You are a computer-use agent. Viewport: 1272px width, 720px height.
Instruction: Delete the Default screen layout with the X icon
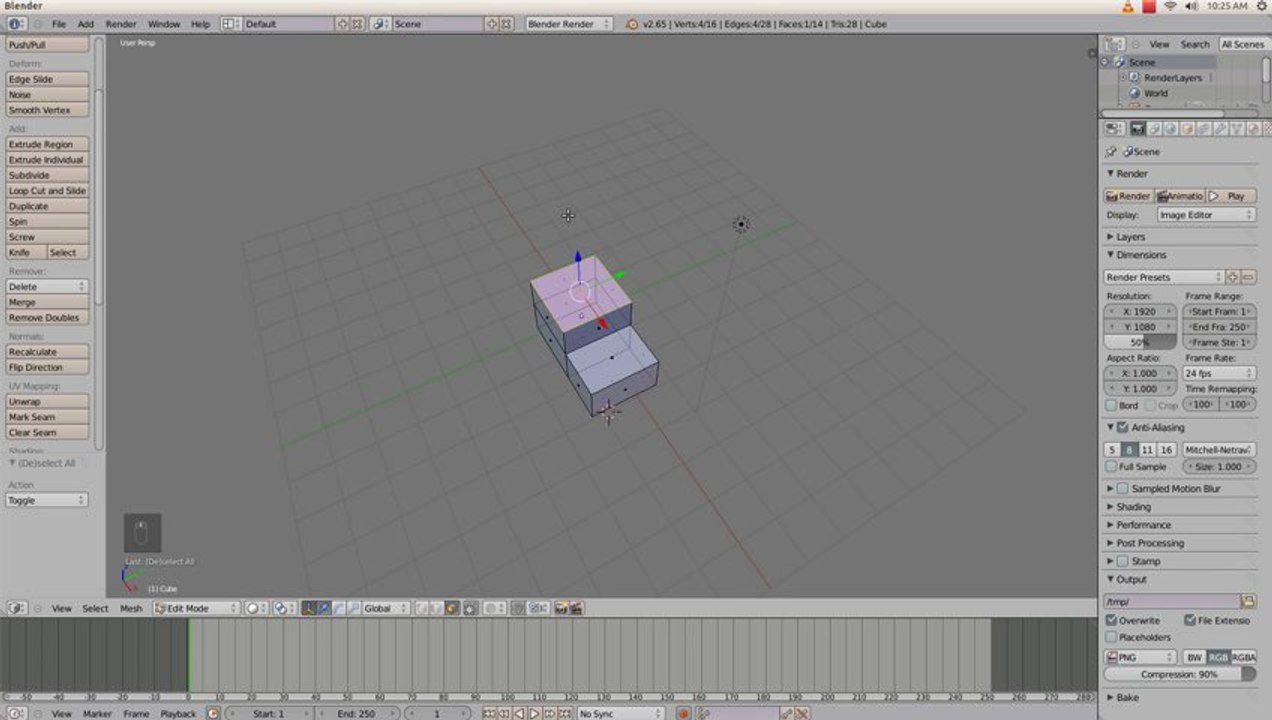pos(357,23)
